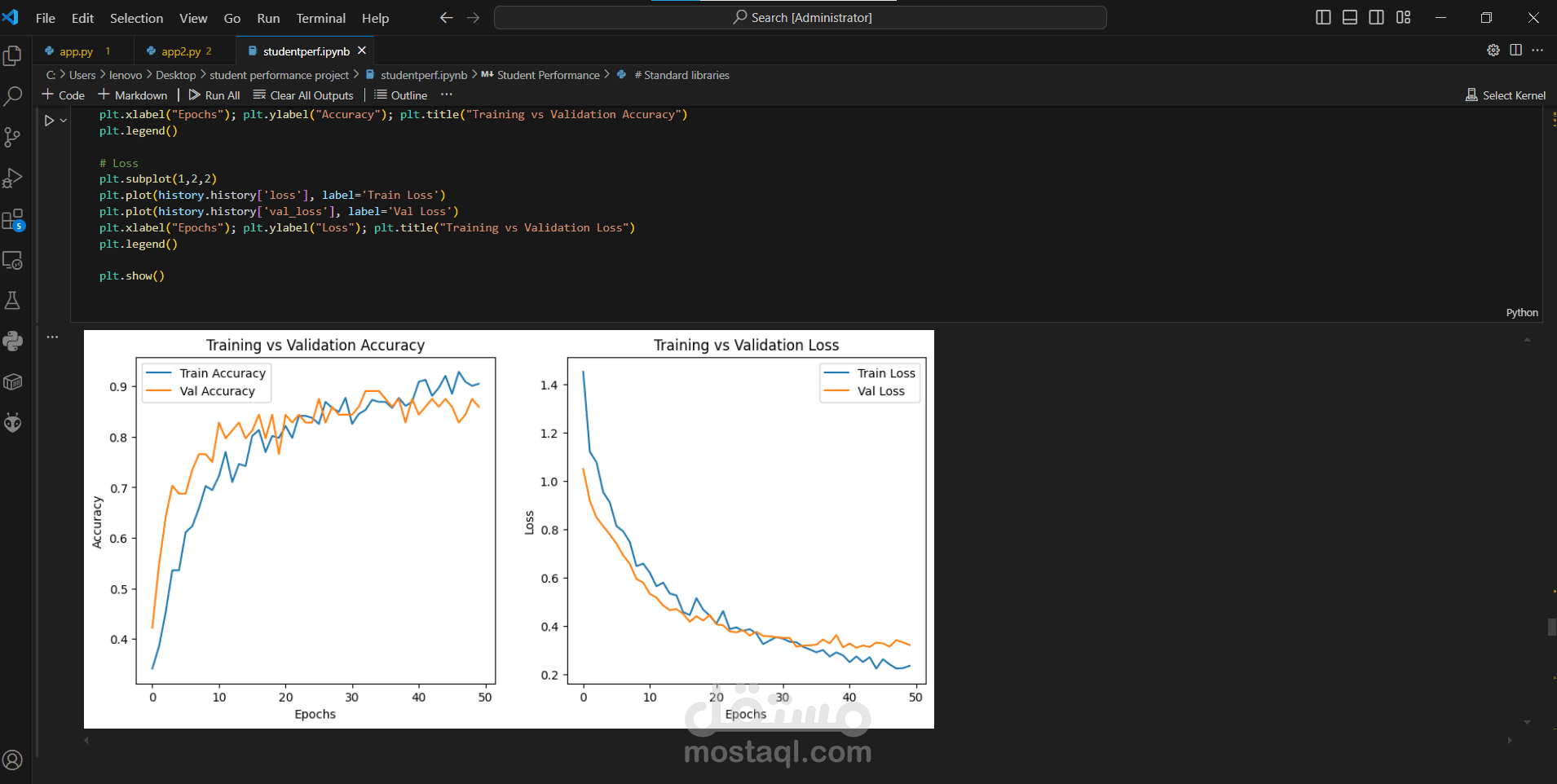Open the View menu
Screen dimensions: 1557x784
[193, 18]
